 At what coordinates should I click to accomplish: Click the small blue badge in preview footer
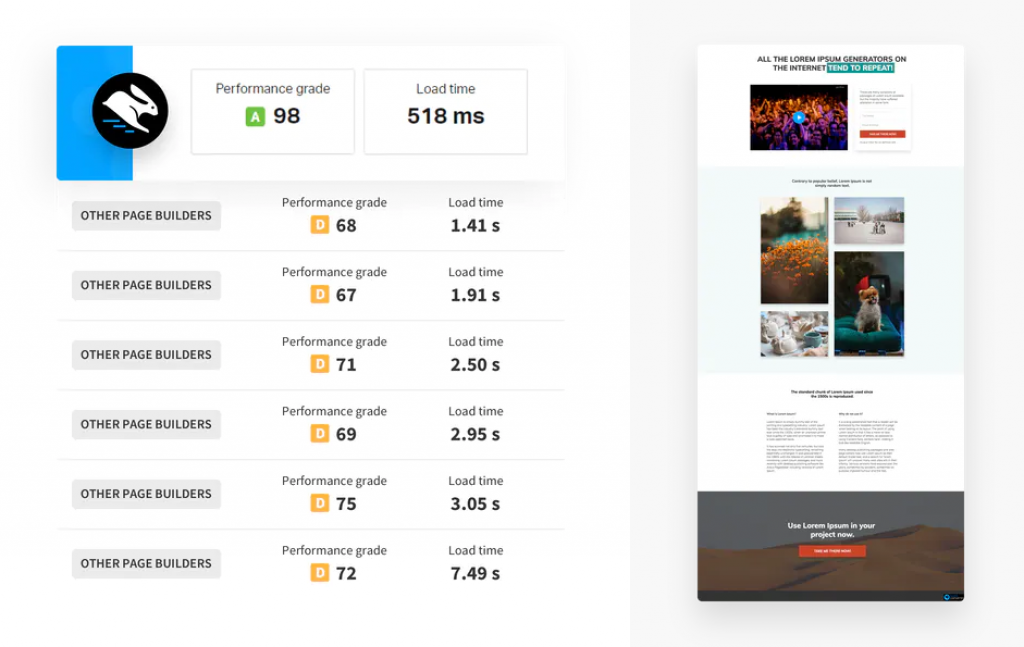(x=945, y=596)
